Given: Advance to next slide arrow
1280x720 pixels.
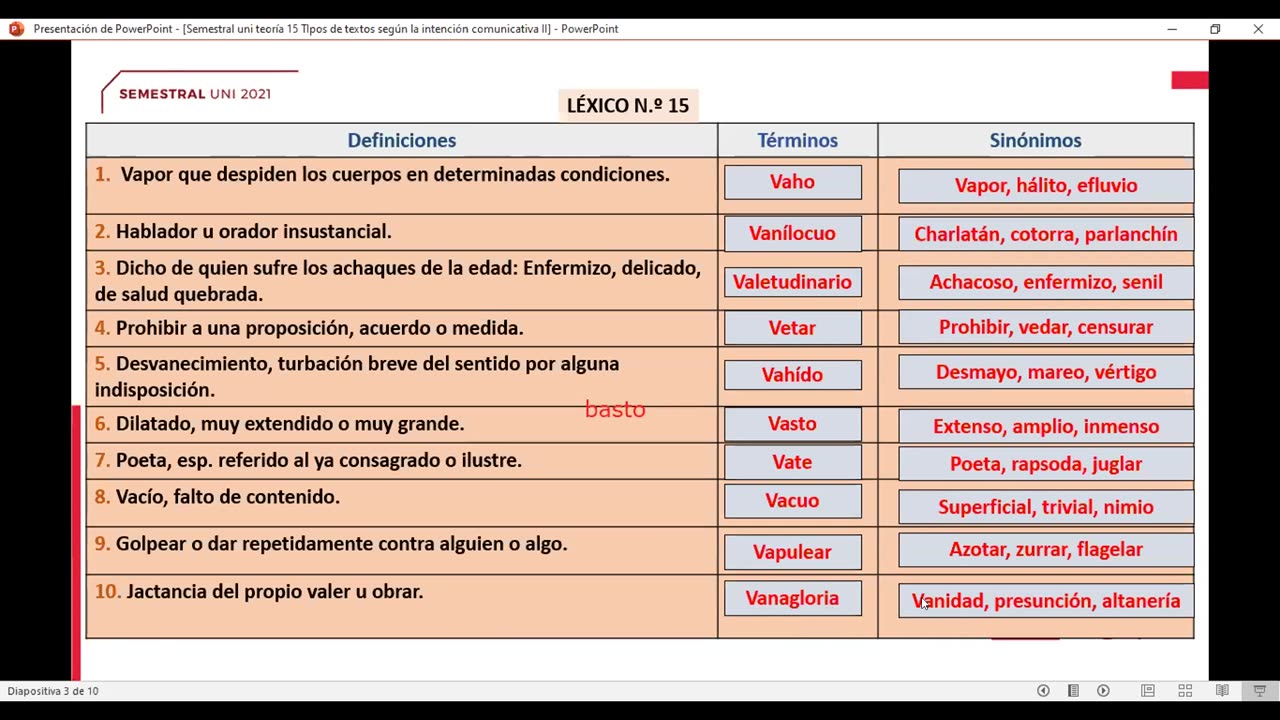Looking at the screenshot, I should tap(1103, 691).
